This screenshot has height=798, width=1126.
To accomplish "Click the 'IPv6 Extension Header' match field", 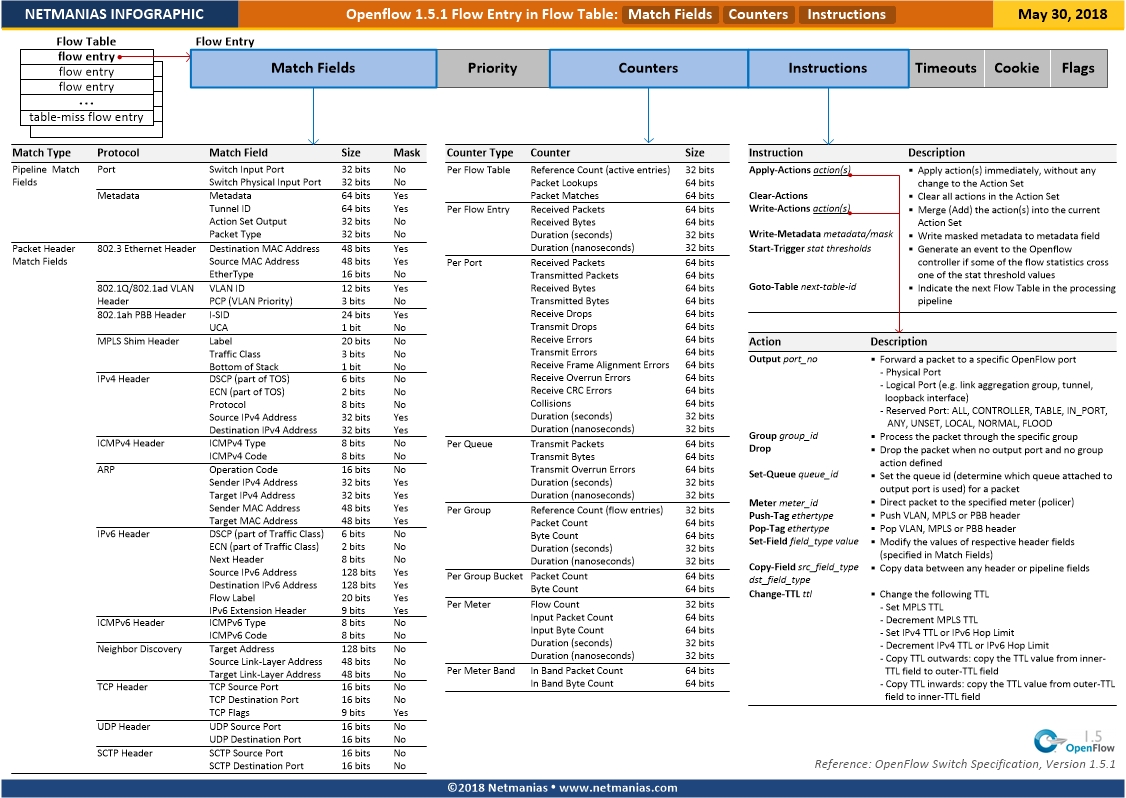I will pos(258,611).
